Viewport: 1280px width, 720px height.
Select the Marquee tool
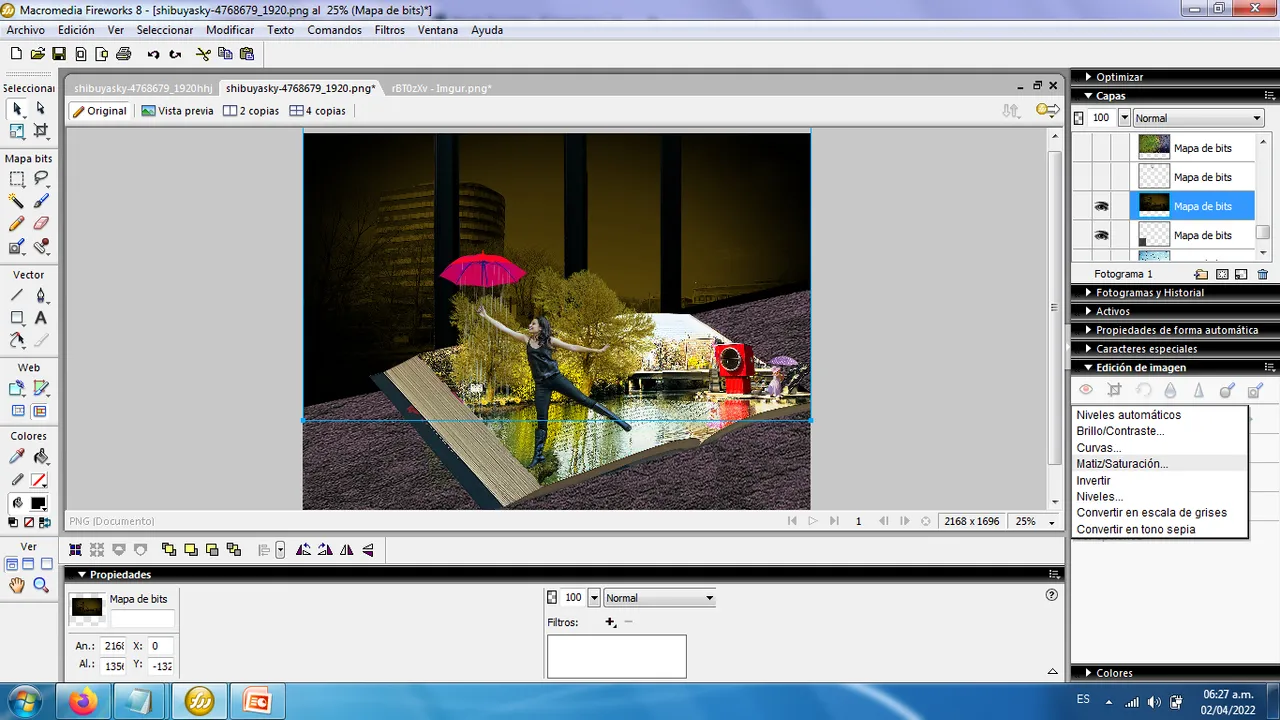click(17, 179)
